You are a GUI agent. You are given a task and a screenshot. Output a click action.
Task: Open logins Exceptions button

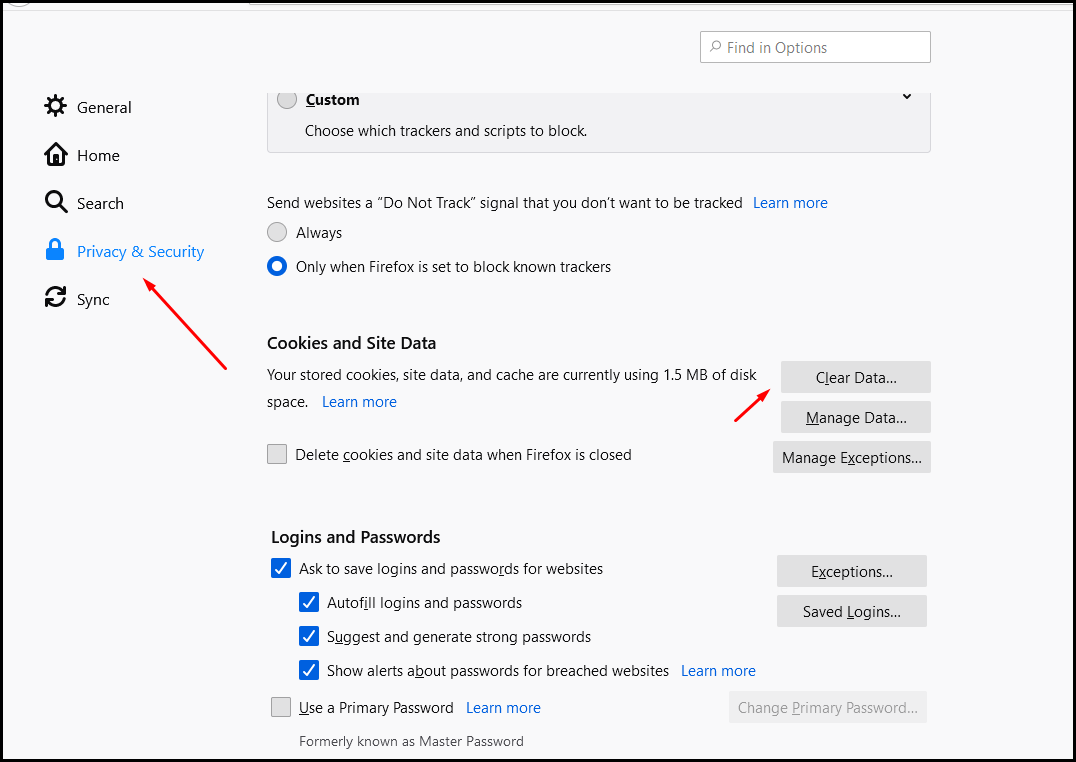click(852, 571)
